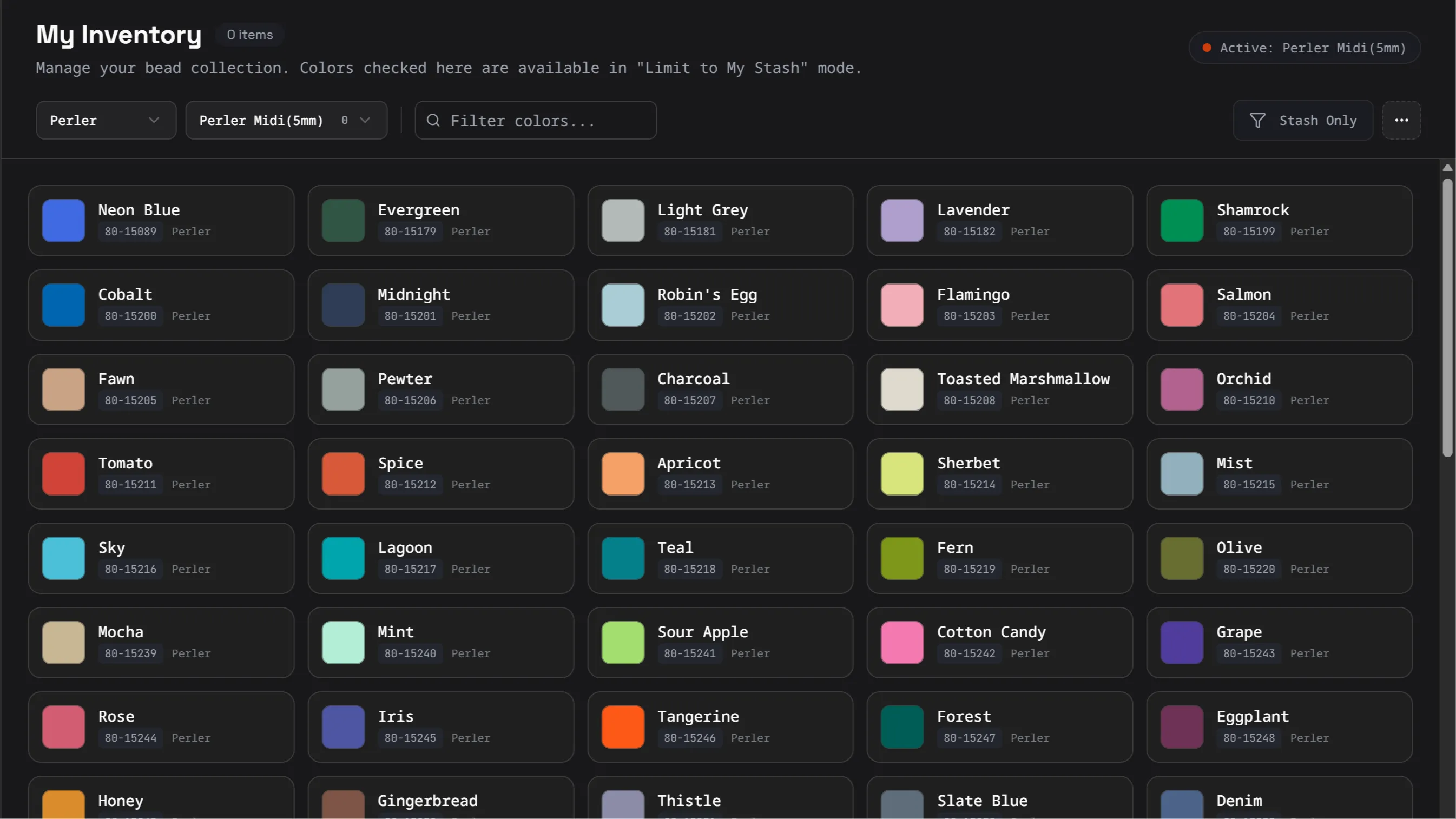
Task: Click the filter funnel icon on Stash Only
Action: pyautogui.click(x=1258, y=120)
